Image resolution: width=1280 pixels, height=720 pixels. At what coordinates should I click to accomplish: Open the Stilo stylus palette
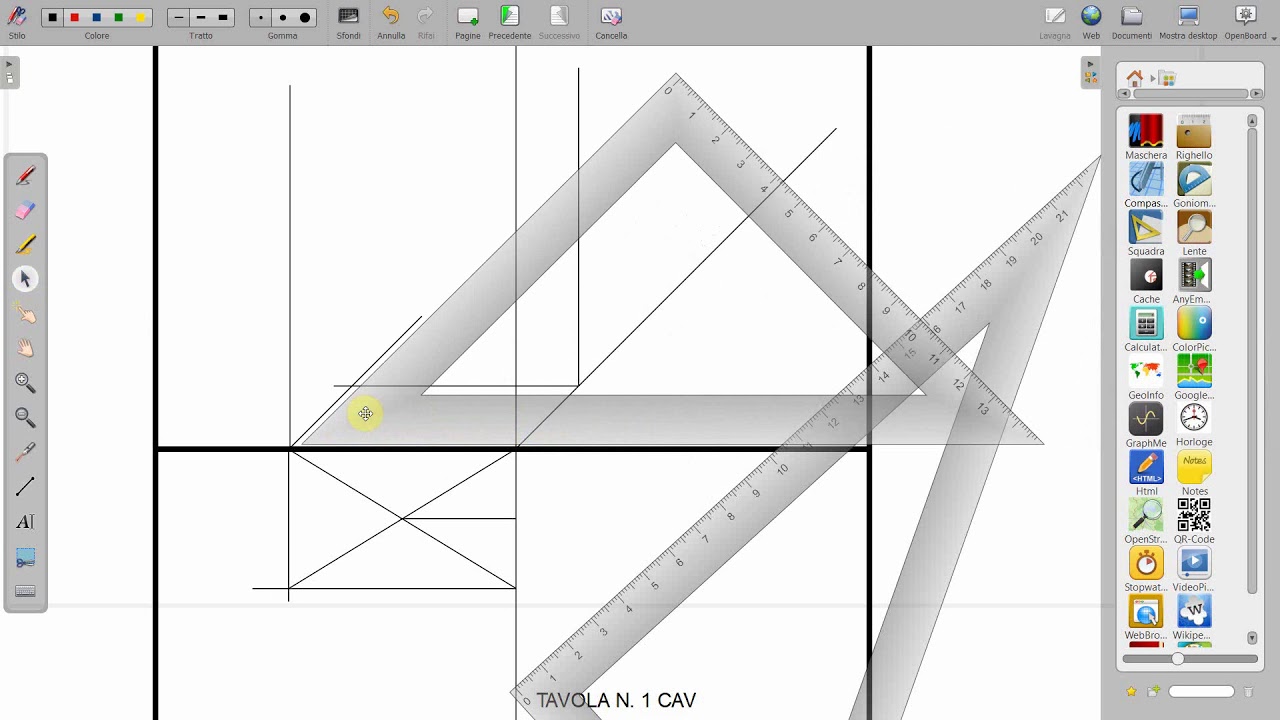click(x=17, y=21)
